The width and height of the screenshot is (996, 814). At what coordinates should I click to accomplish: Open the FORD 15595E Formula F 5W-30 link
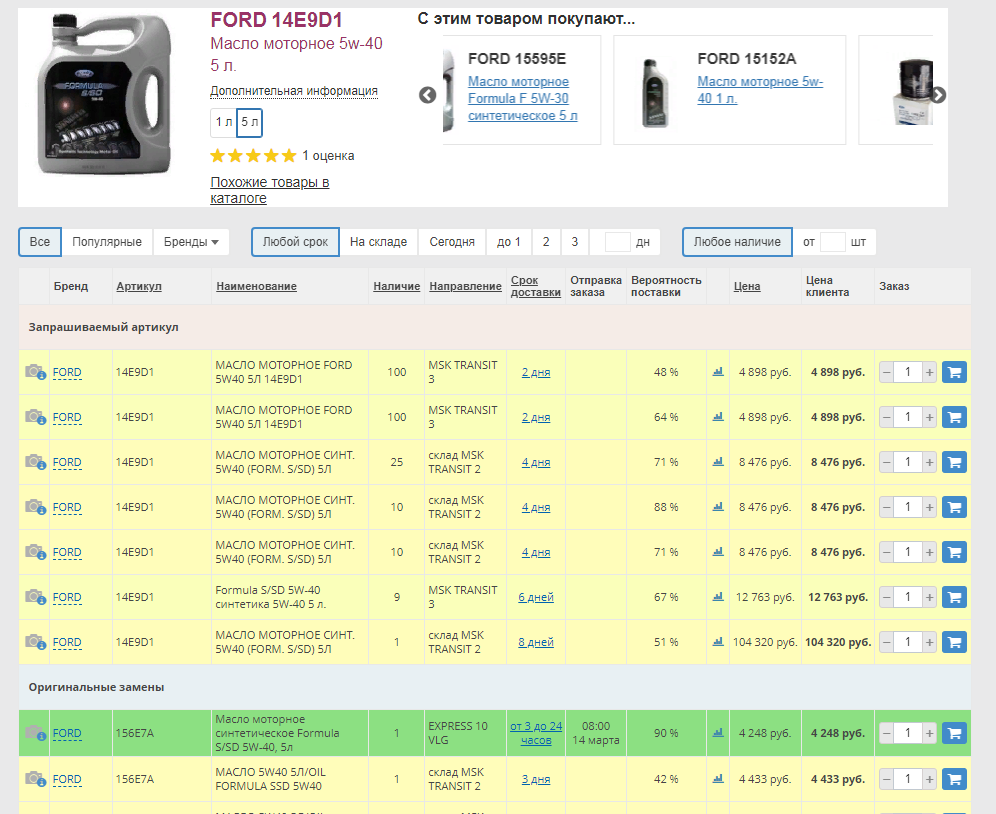(x=523, y=98)
